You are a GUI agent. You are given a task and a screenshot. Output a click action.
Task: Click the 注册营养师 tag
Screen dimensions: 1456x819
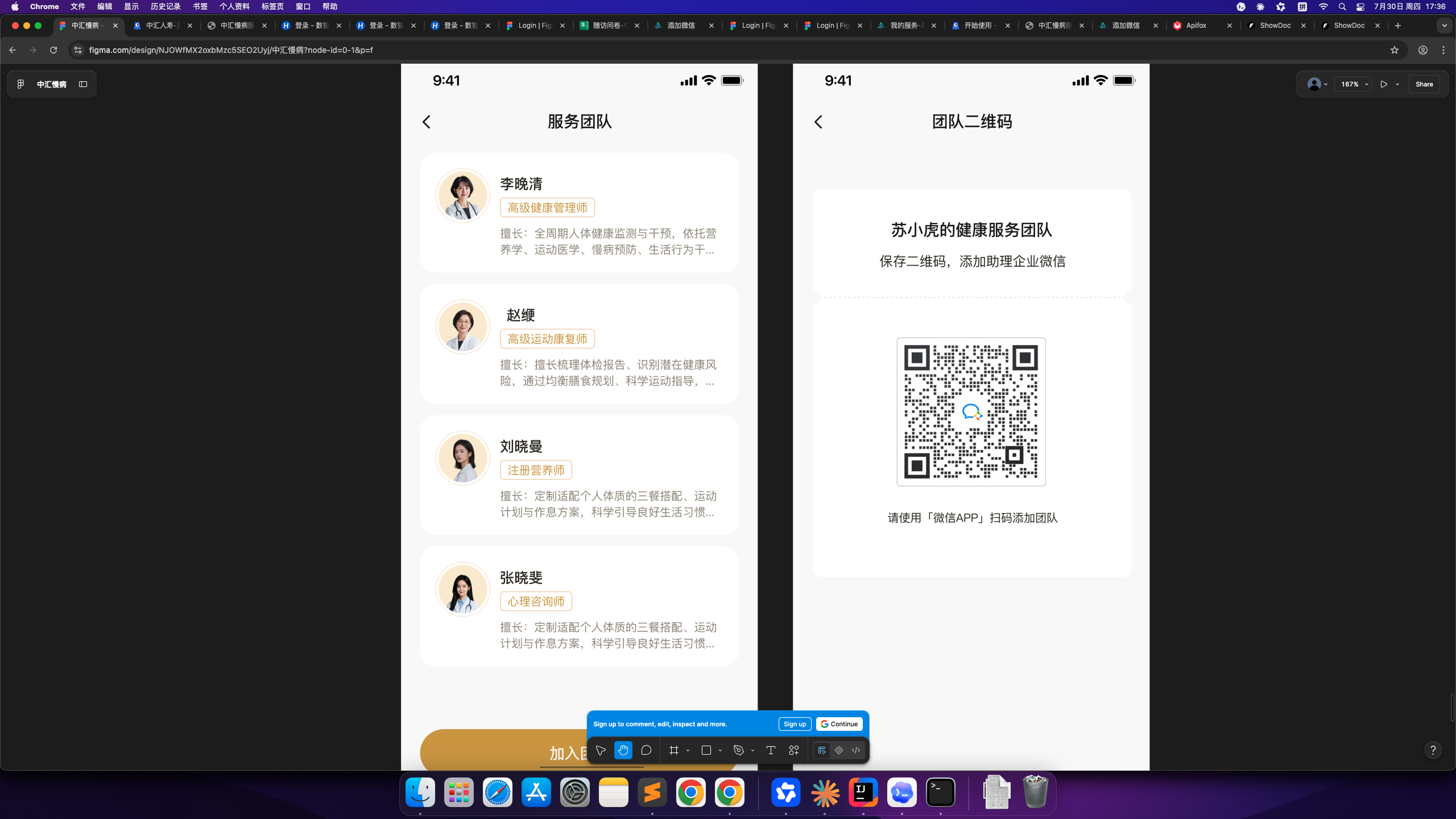(536, 470)
